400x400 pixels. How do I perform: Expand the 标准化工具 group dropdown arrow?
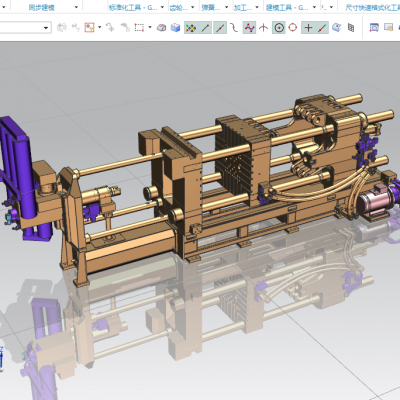162,7
